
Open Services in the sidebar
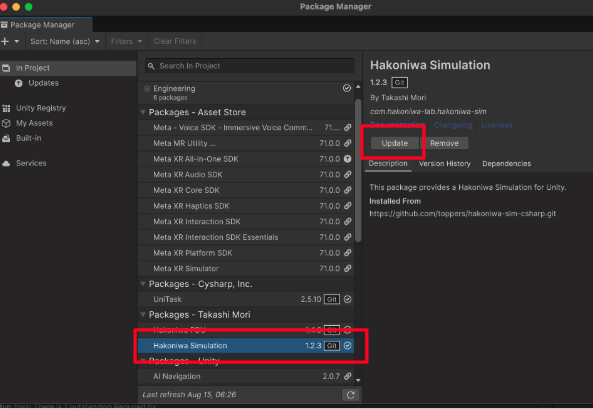pos(31,163)
